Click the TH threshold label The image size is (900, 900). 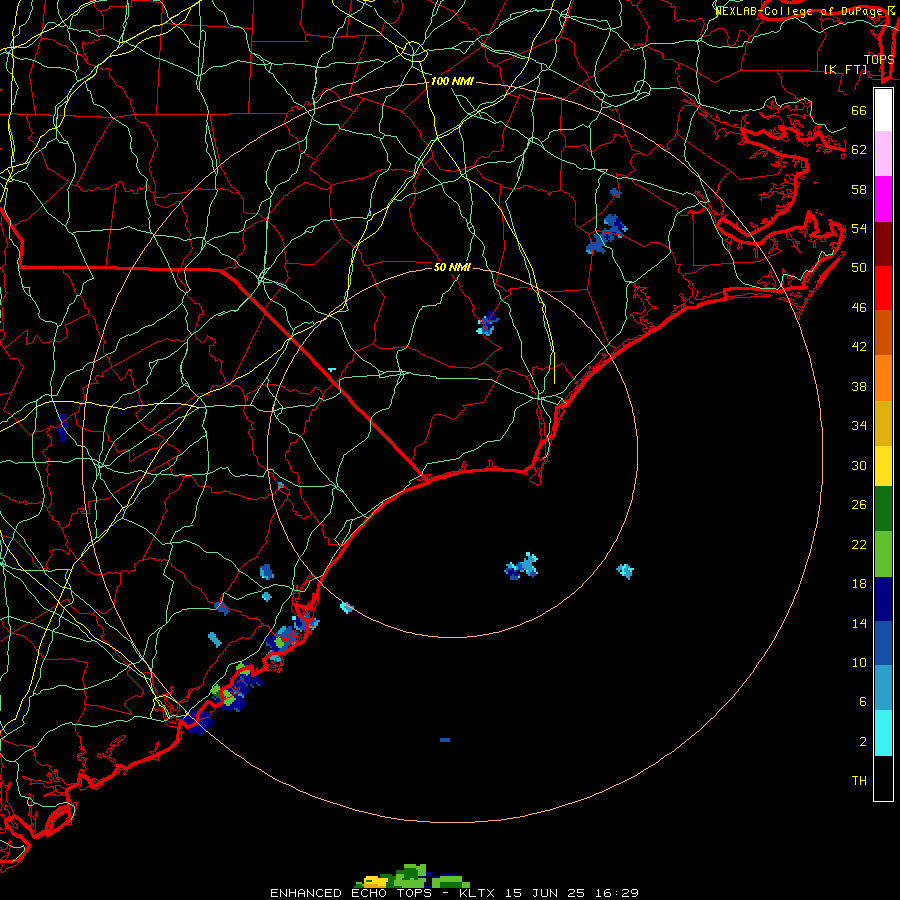(859, 781)
